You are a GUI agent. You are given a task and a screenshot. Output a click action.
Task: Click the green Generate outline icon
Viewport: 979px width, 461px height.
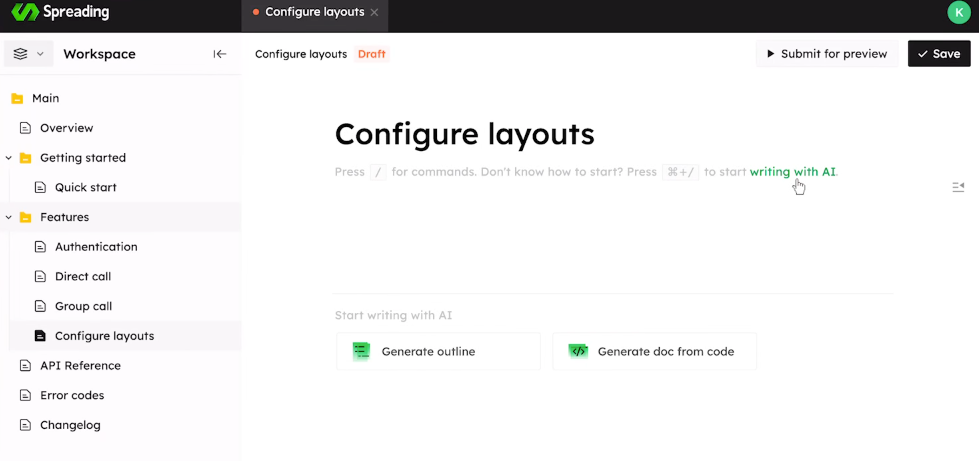[x=362, y=351]
